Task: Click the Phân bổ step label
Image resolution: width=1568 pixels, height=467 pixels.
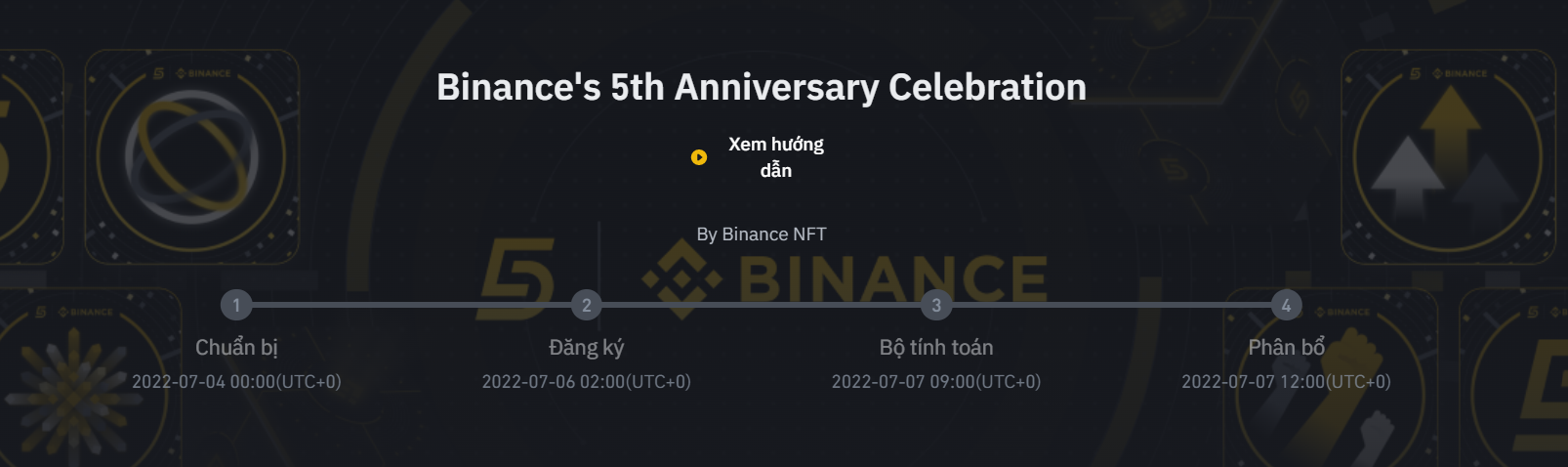Action: (x=1286, y=348)
